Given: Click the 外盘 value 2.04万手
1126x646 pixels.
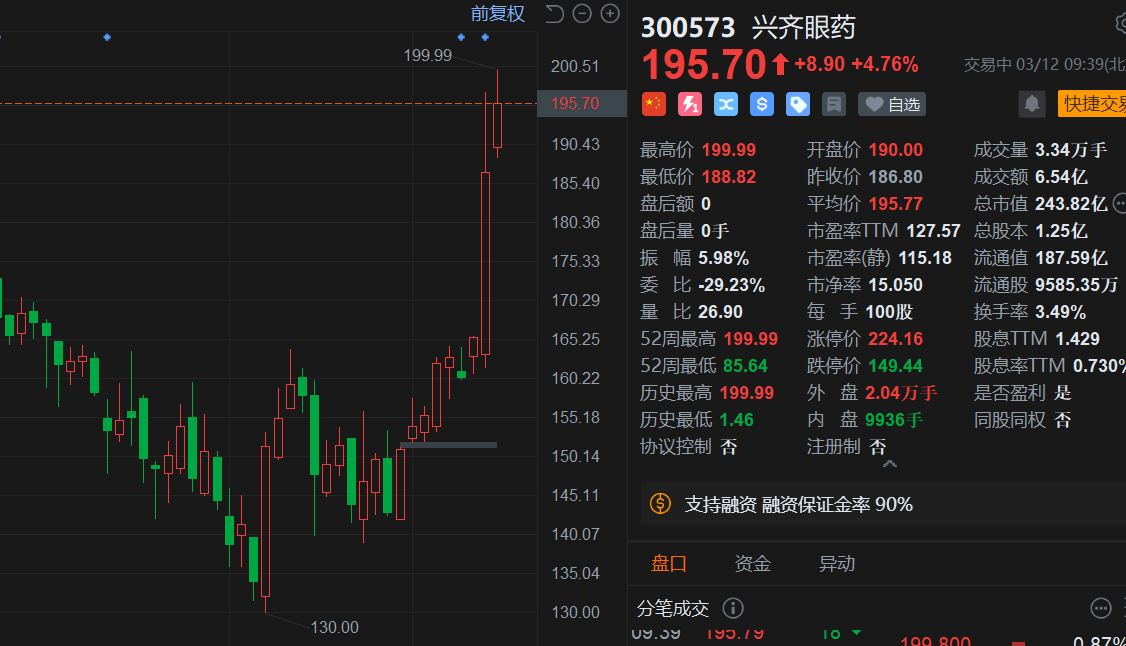Looking at the screenshot, I should point(901,393).
